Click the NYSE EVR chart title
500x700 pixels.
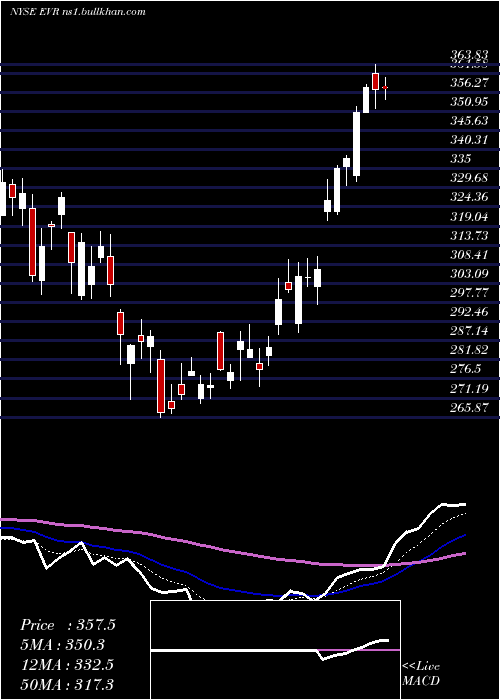point(78,12)
